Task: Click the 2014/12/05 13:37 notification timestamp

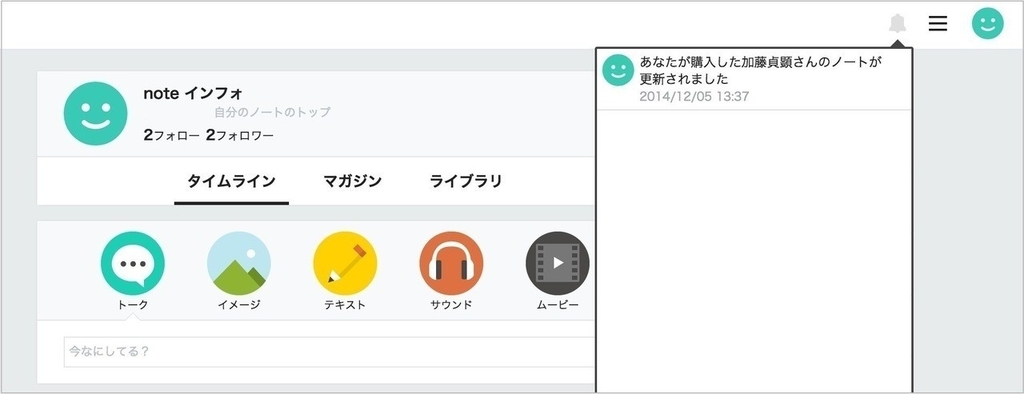Action: [x=694, y=97]
